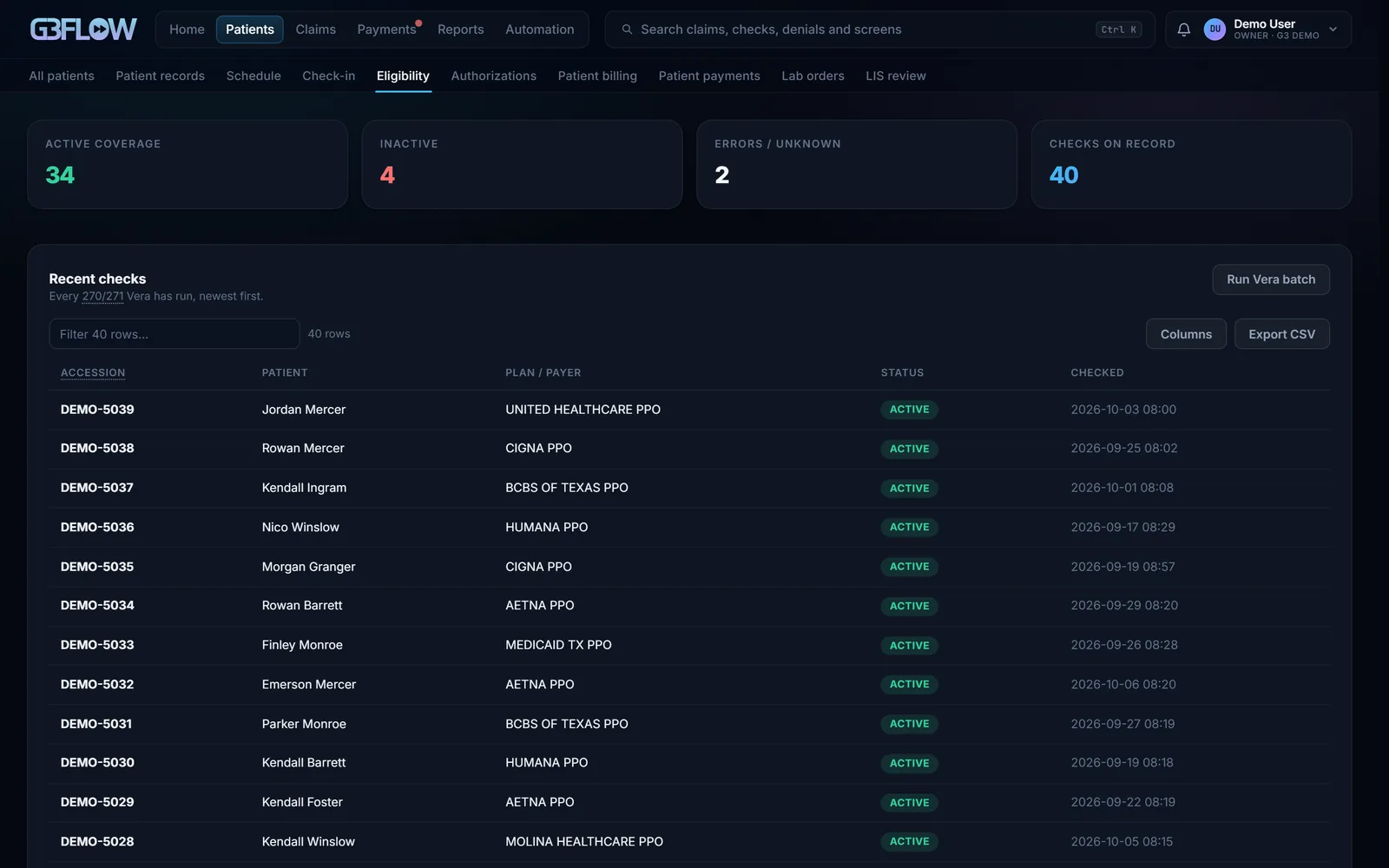This screenshot has height=868, width=1389.
Task: Sort by the Accession column header
Action: point(93,372)
